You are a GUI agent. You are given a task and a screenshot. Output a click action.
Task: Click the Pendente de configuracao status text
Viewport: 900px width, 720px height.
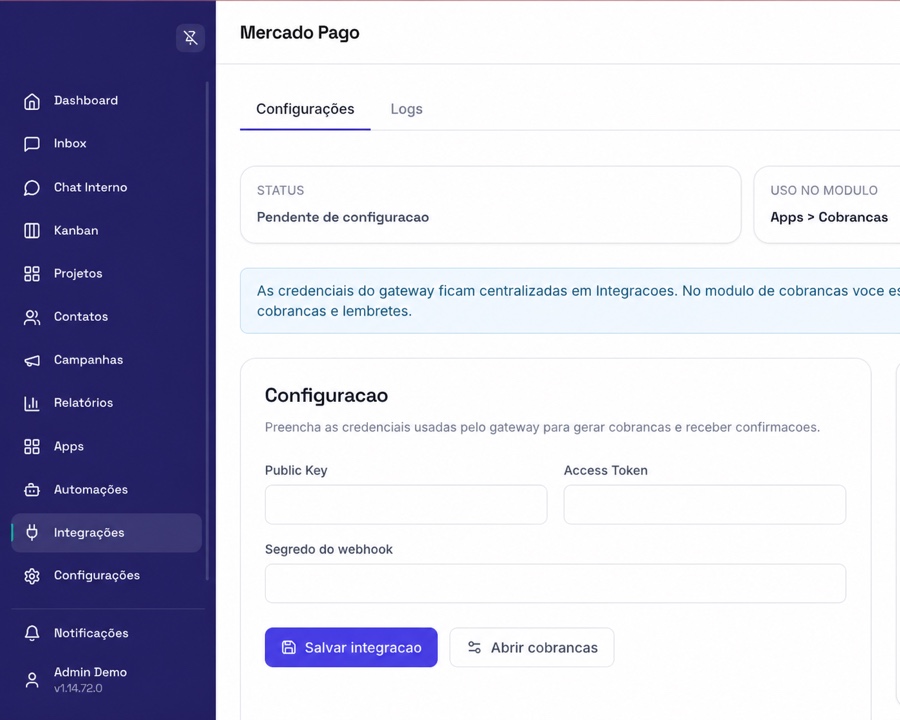[x=343, y=218]
